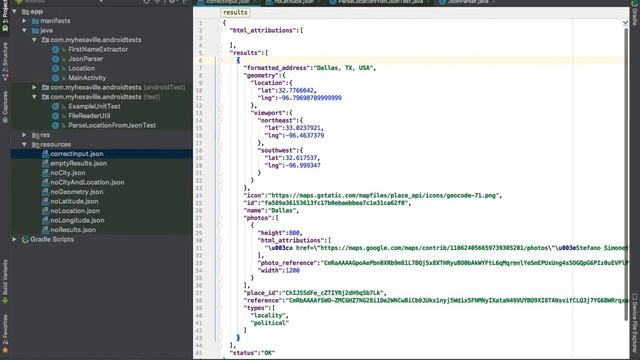Click the height value 800
The height and width of the screenshot is (360, 640).
(294, 233)
